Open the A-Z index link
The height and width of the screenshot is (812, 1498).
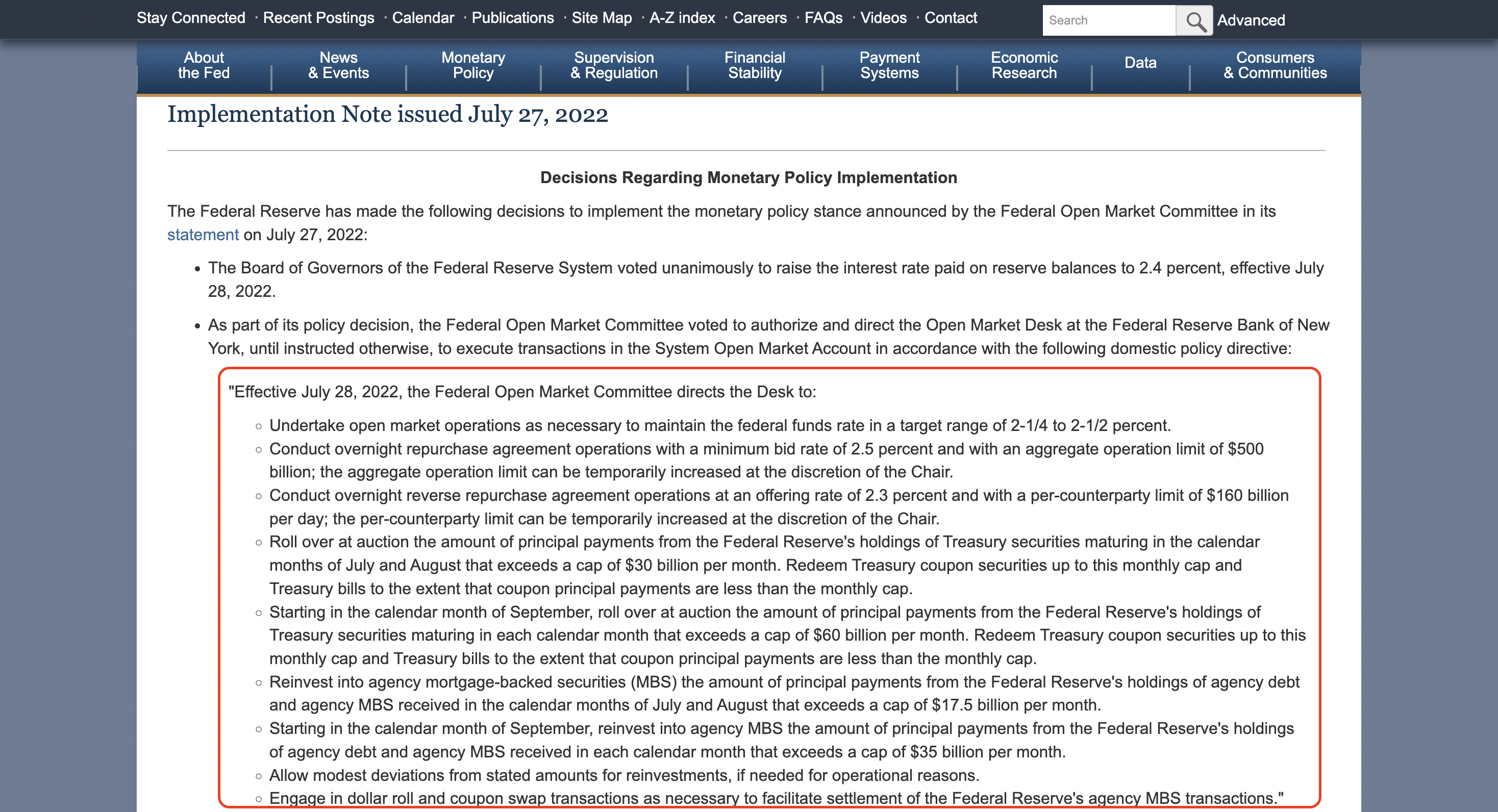coord(682,18)
